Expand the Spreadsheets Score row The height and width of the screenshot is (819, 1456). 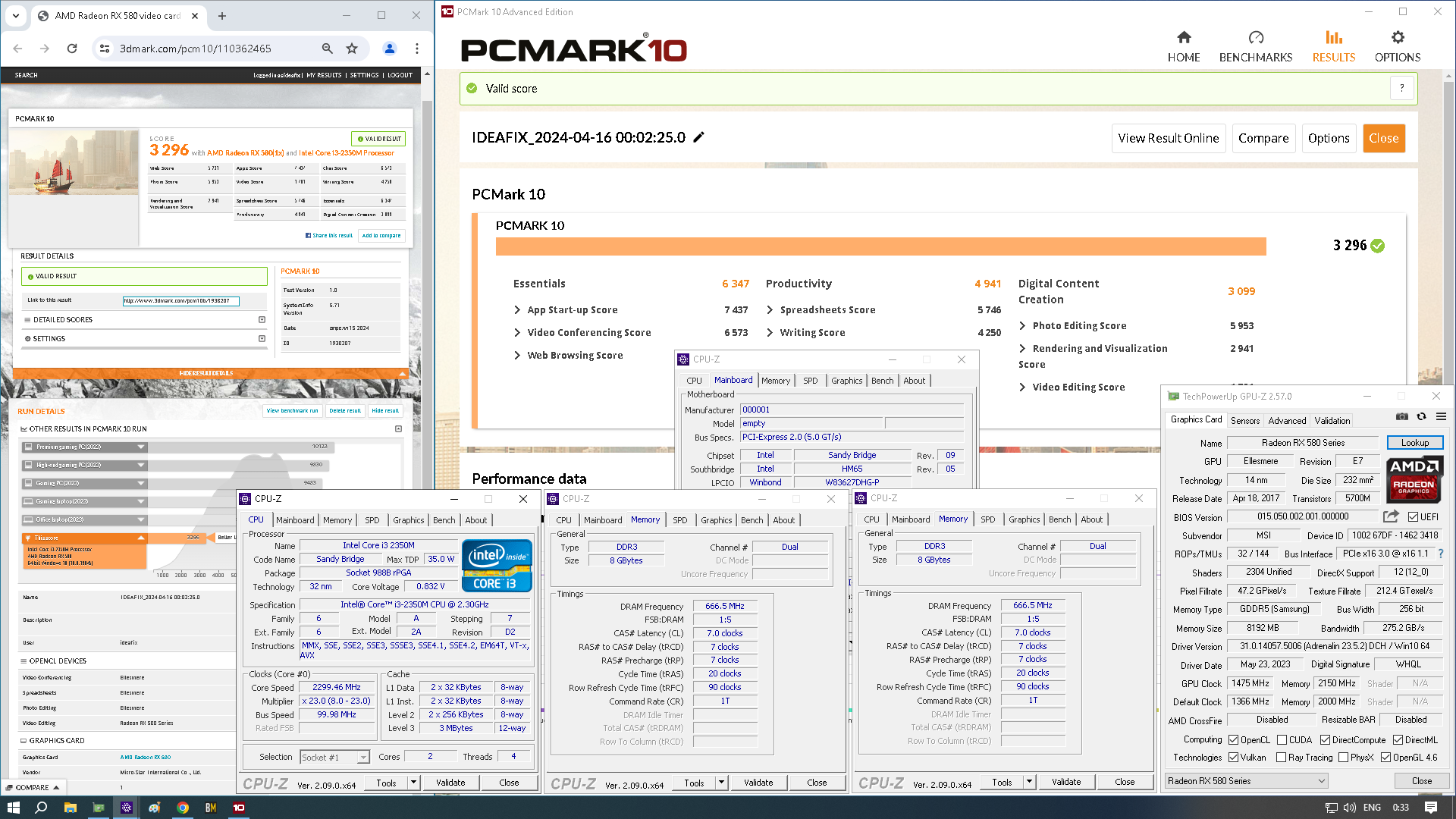pyautogui.click(x=770, y=309)
